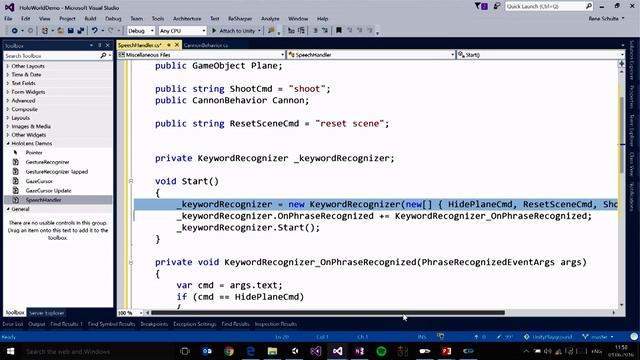Click the New Project icon
The width and height of the screenshot is (640, 360).
pos(45,31)
